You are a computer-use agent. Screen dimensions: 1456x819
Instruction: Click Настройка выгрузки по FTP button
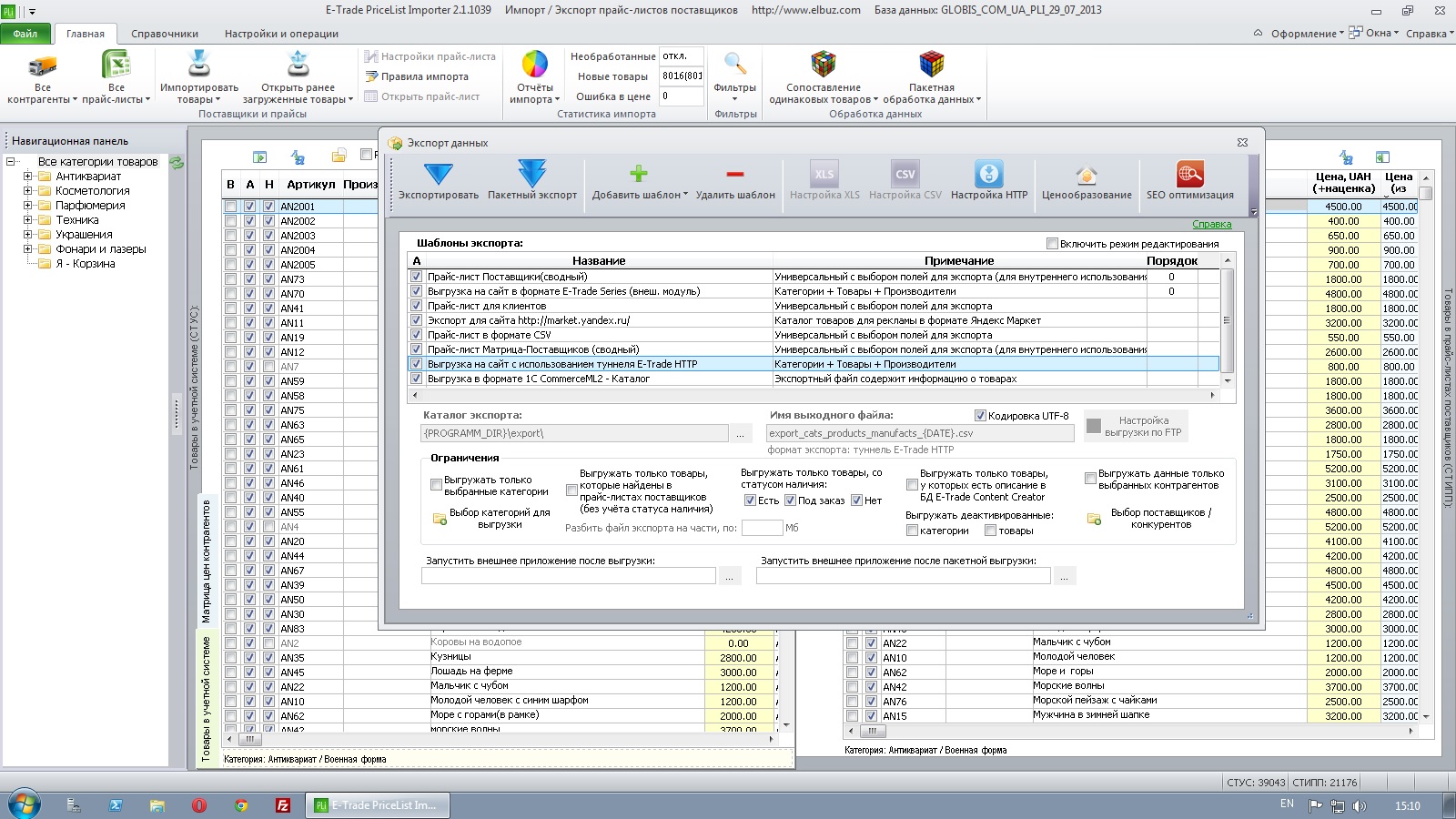1136,427
